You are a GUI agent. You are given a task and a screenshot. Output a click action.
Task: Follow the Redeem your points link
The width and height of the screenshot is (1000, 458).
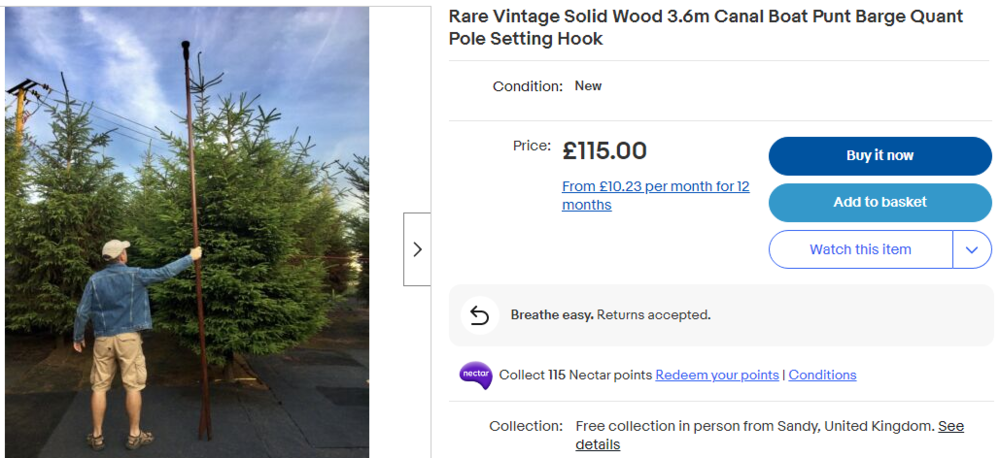coord(717,375)
